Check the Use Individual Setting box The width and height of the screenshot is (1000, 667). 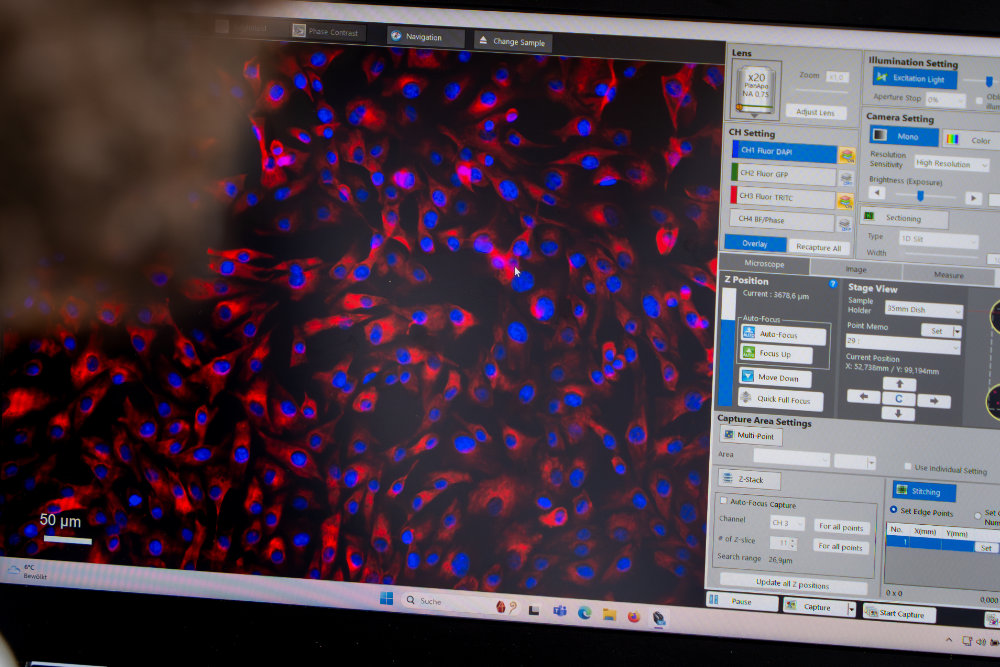(x=907, y=467)
